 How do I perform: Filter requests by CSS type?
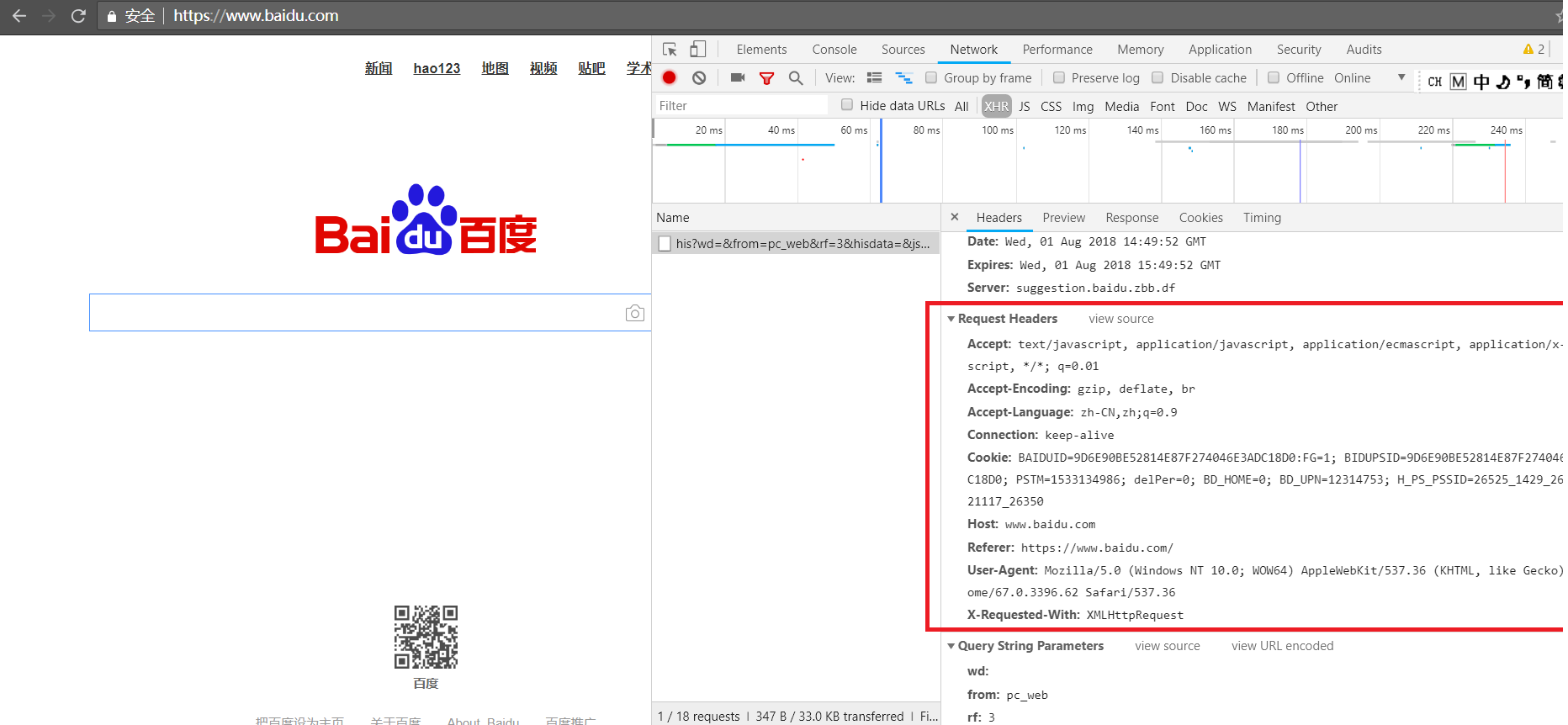pos(1052,106)
